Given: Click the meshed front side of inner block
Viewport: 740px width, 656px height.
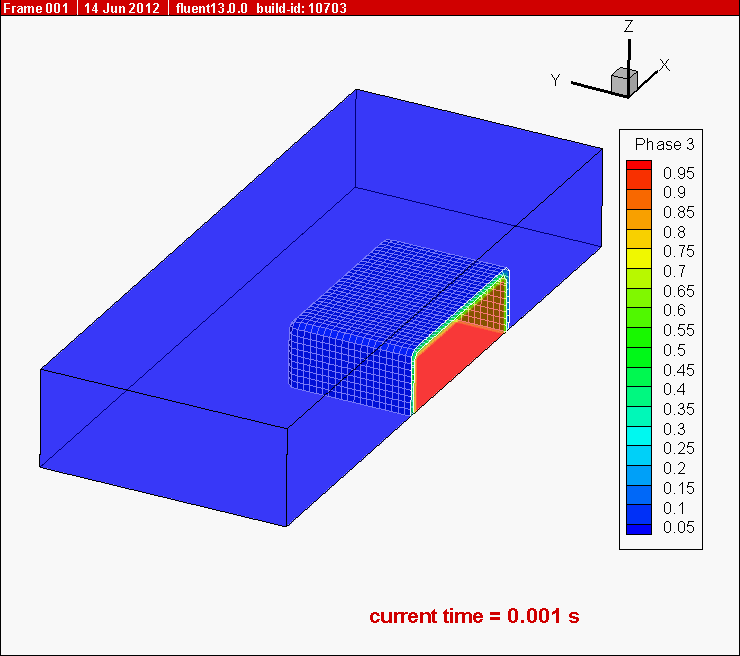Looking at the screenshot, I should coord(350,365).
